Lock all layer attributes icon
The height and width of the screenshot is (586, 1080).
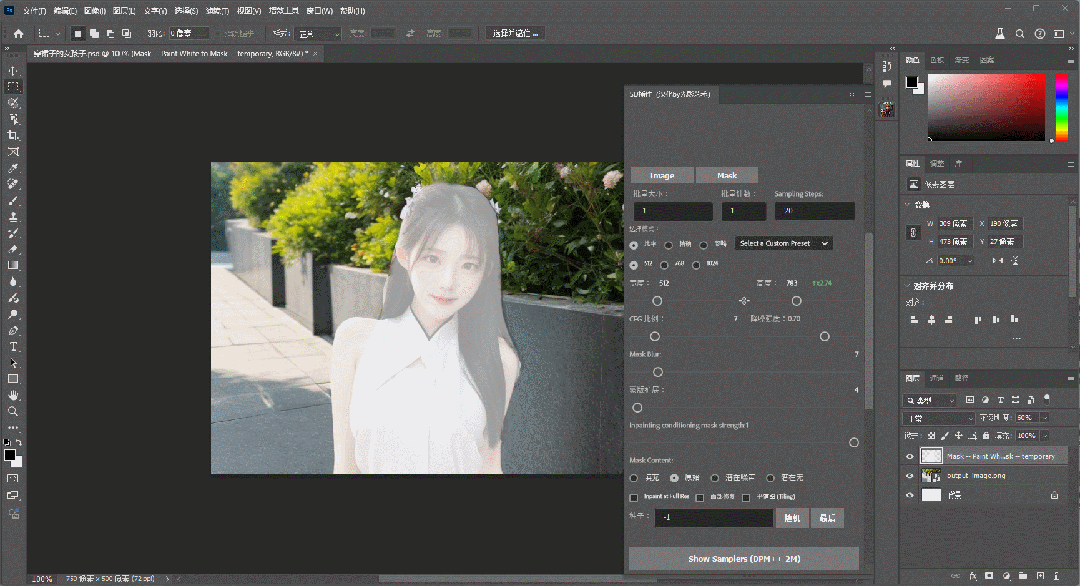(x=986, y=436)
